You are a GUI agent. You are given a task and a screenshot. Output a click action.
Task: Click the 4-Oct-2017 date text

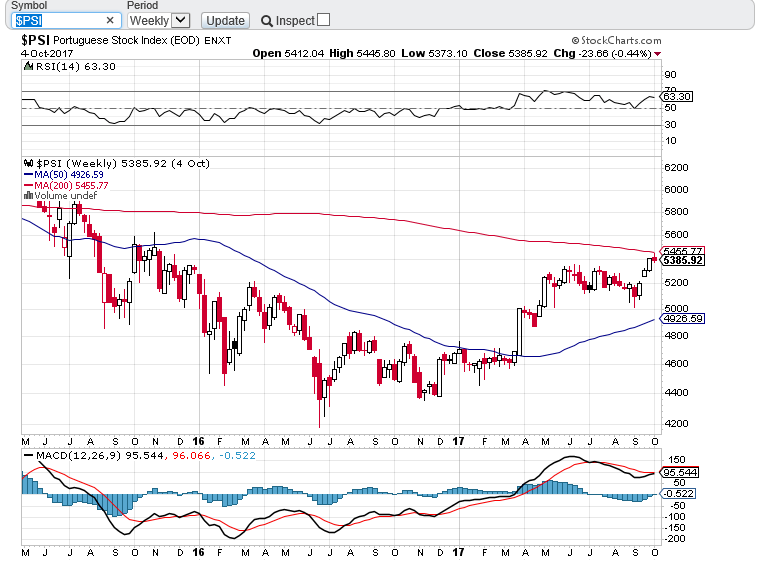(x=47, y=53)
